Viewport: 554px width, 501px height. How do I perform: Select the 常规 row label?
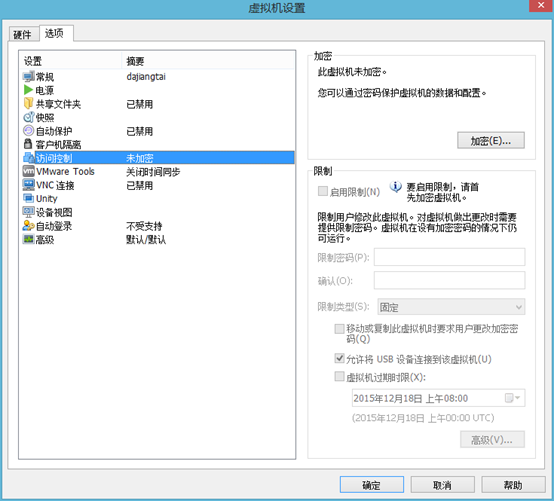pos(45,77)
